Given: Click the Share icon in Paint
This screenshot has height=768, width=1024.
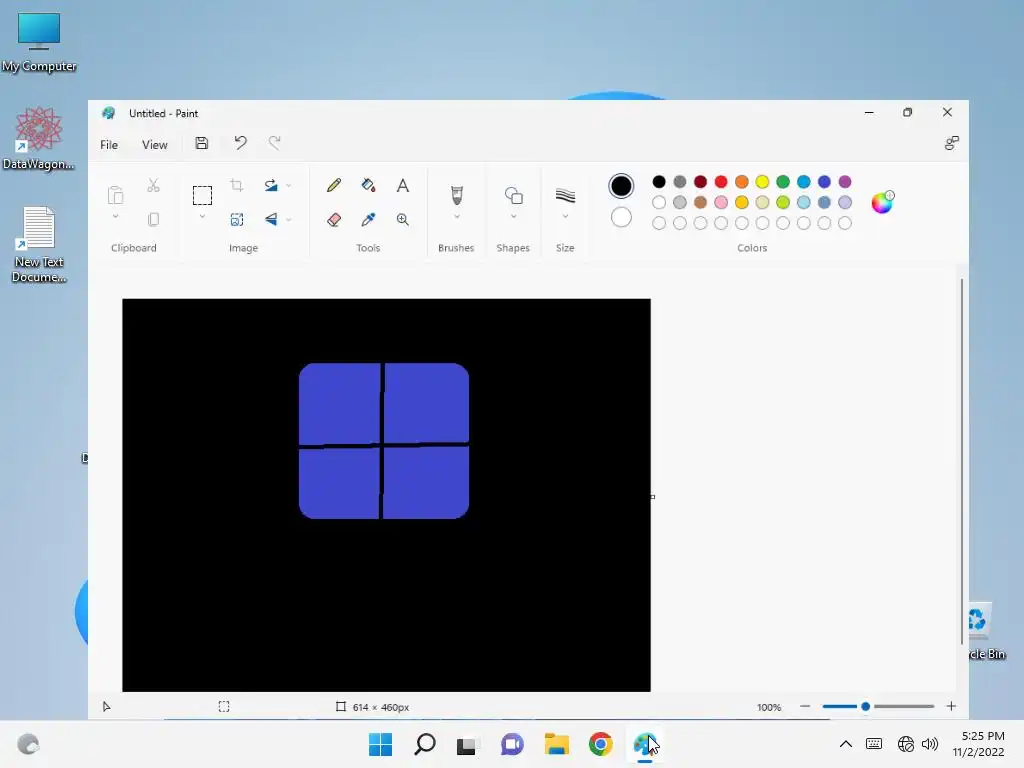Looking at the screenshot, I should [x=952, y=143].
